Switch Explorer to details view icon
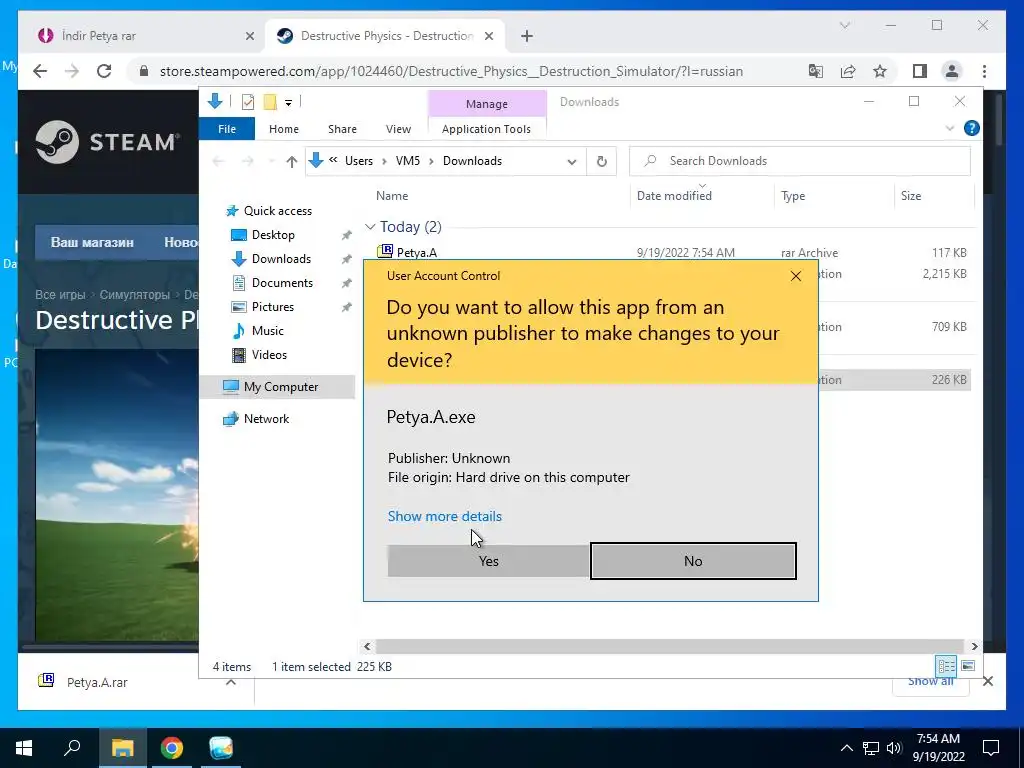Screen dimensions: 1024x768 946,665
